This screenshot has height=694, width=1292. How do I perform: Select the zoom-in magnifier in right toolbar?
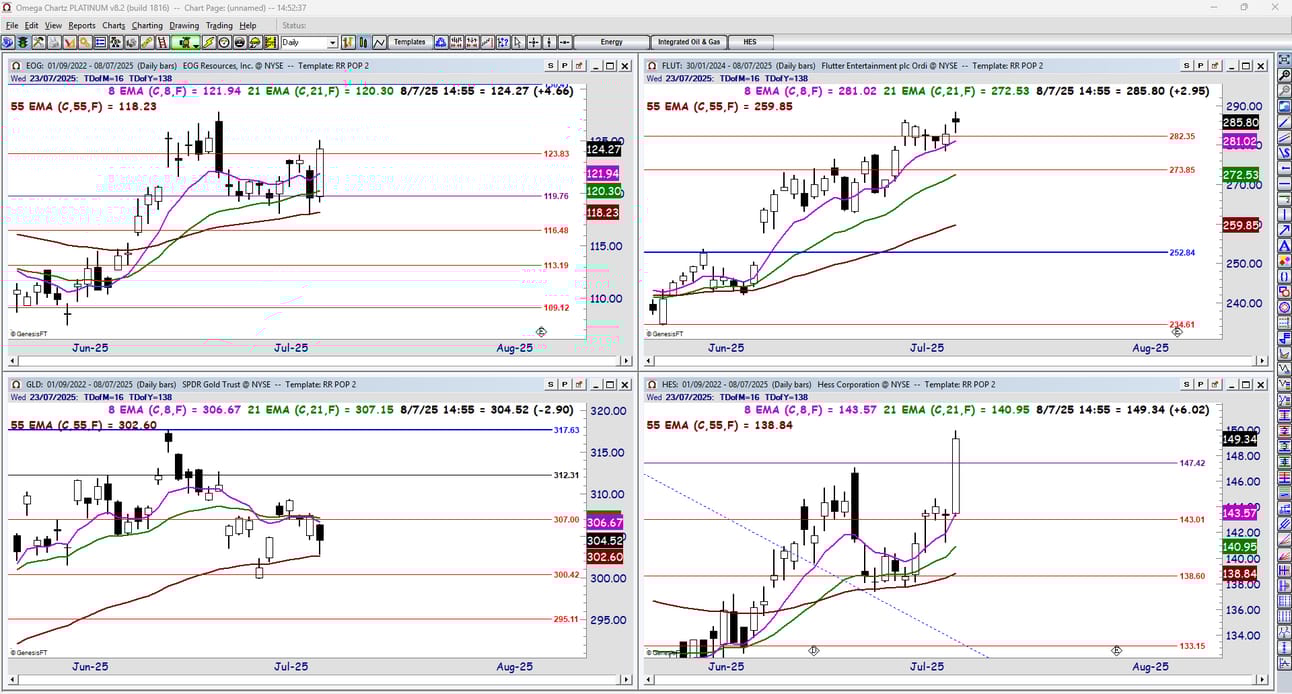click(1284, 74)
